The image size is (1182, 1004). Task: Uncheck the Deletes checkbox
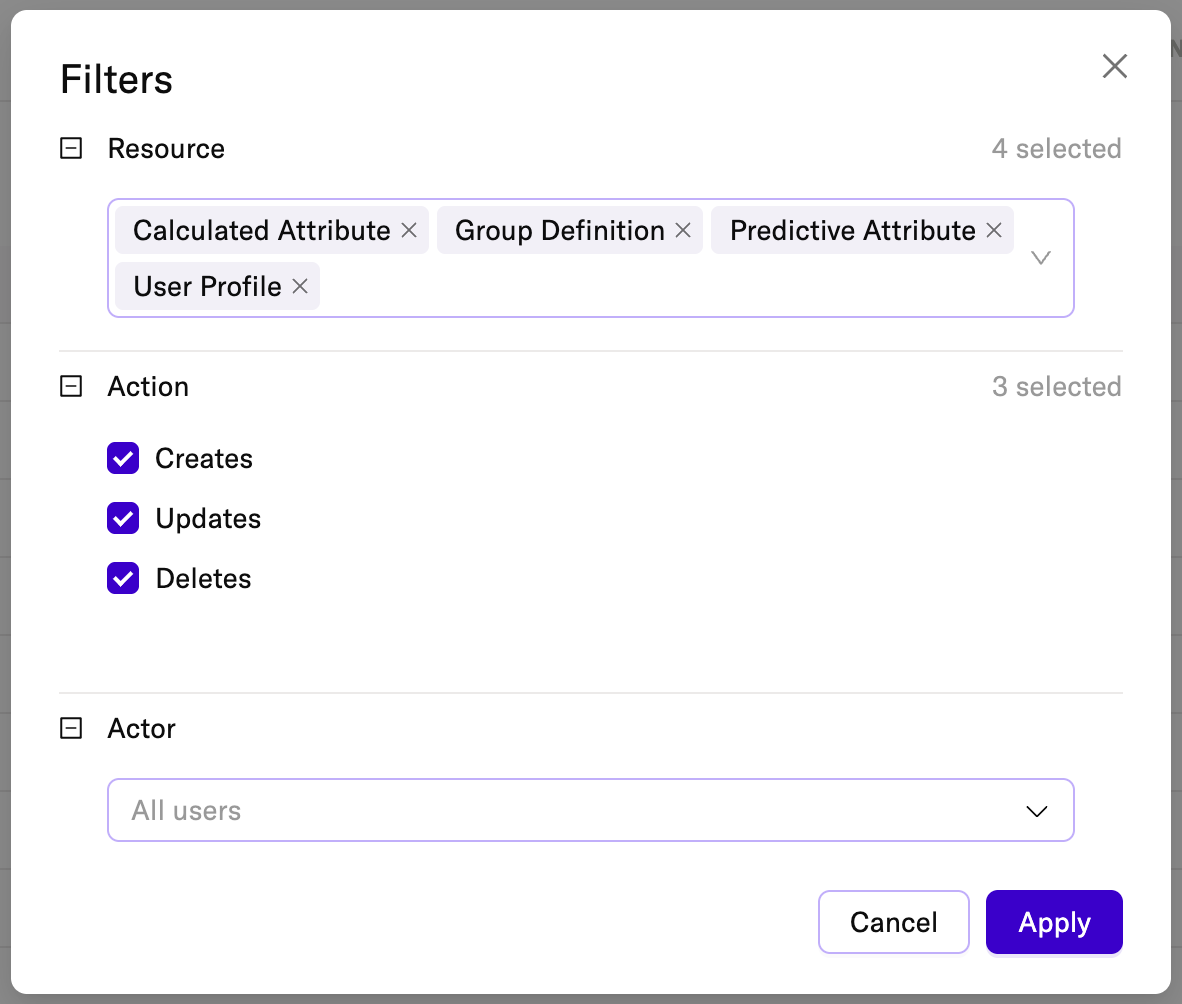[123, 579]
